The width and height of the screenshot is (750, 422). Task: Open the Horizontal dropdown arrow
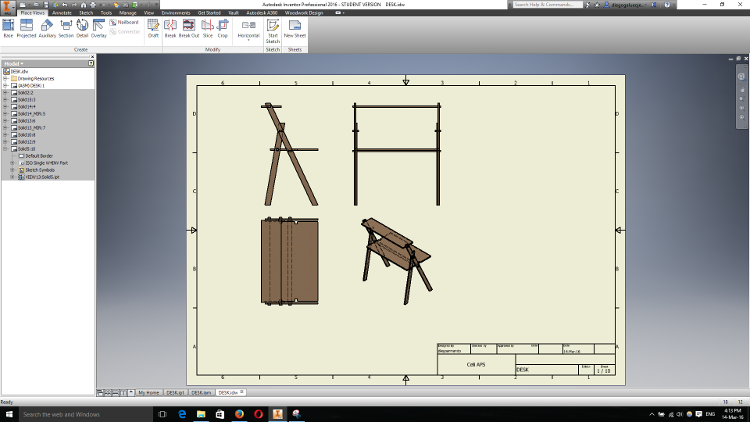coord(248,40)
